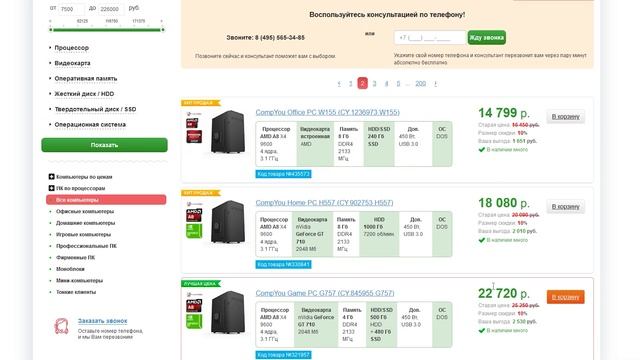Click the phone number input field
Screen dimensions: 640x360
(430, 38)
